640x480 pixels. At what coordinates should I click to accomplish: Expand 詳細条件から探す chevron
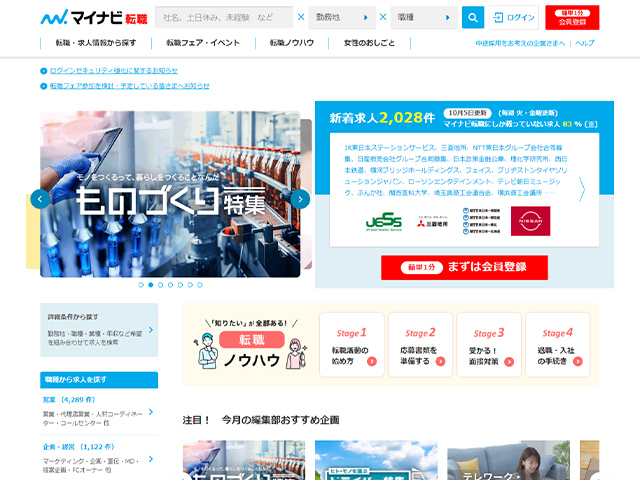(x=151, y=330)
